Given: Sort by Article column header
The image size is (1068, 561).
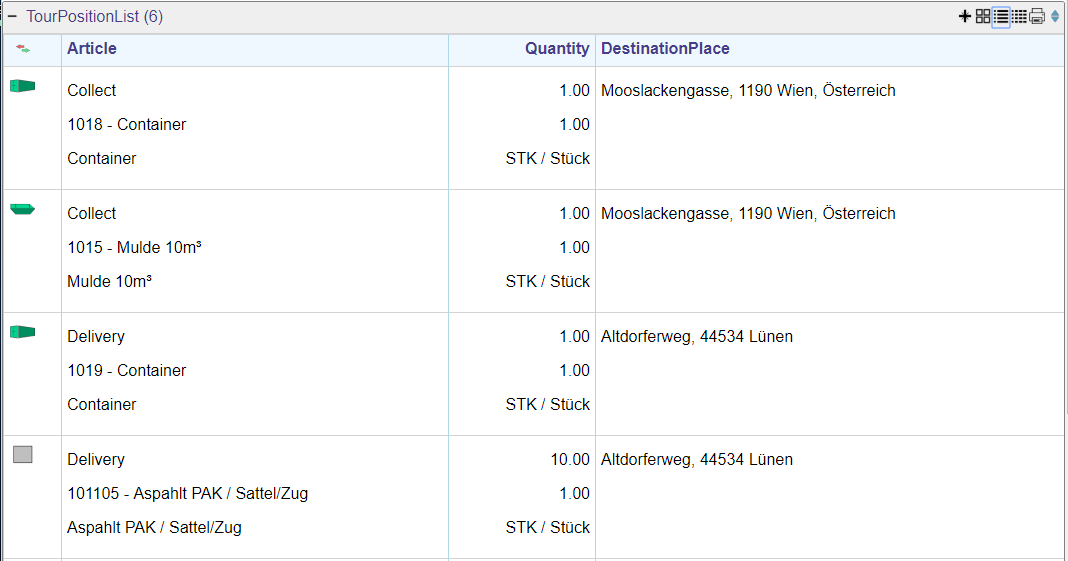Looking at the screenshot, I should pyautogui.click(x=92, y=48).
